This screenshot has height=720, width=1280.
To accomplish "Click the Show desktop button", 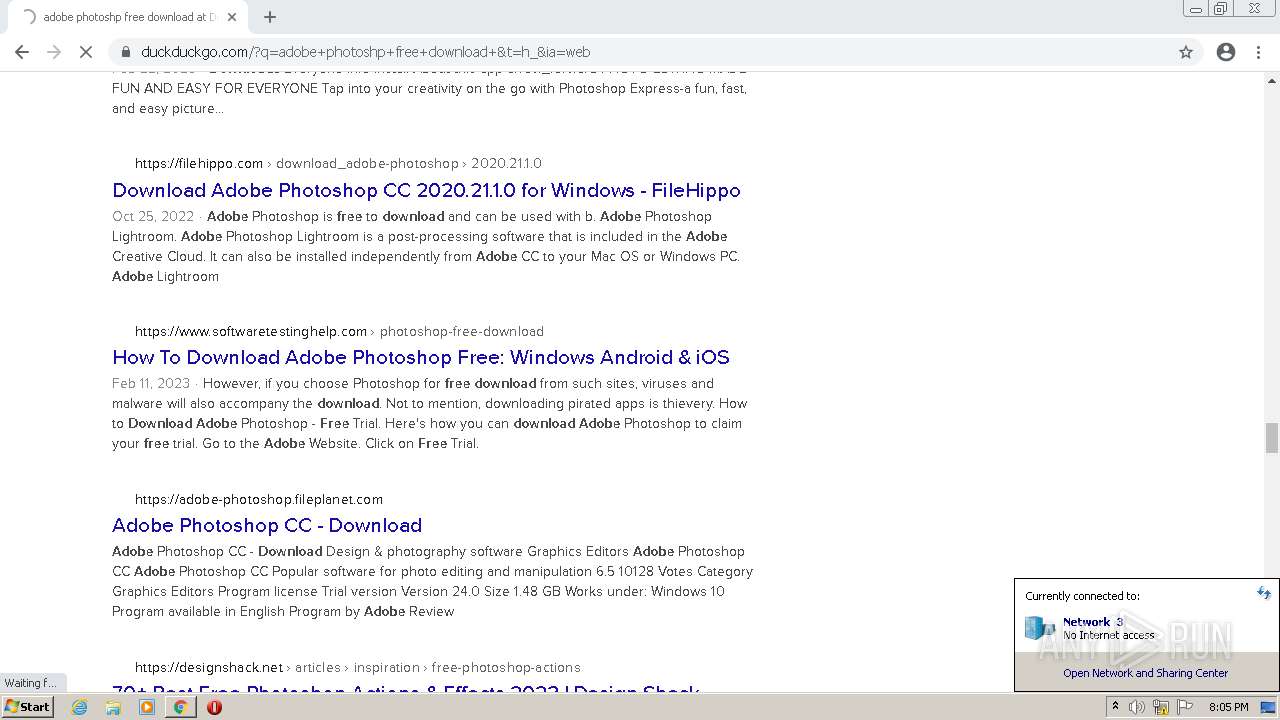I will 1270,707.
